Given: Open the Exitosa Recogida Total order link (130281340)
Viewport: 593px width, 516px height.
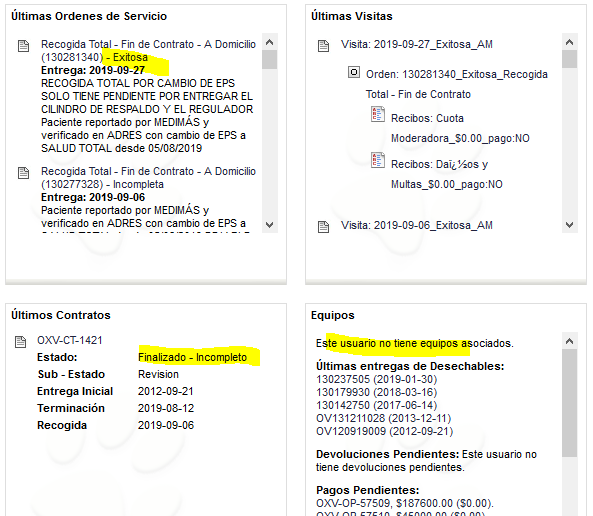Looking at the screenshot, I should pyautogui.click(x=148, y=51).
